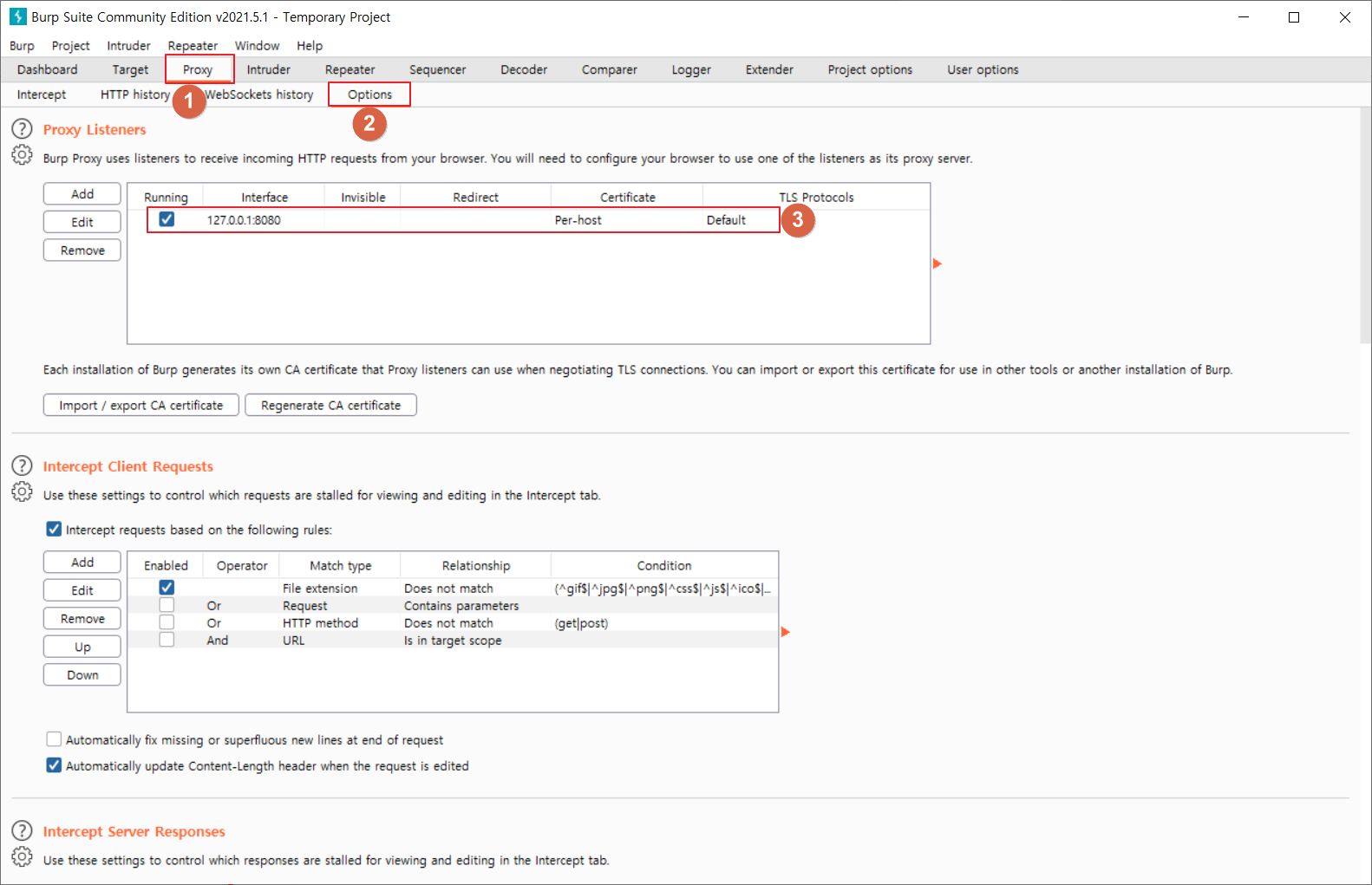The height and width of the screenshot is (885, 1372).
Task: Open the Help menu
Action: coord(309,46)
